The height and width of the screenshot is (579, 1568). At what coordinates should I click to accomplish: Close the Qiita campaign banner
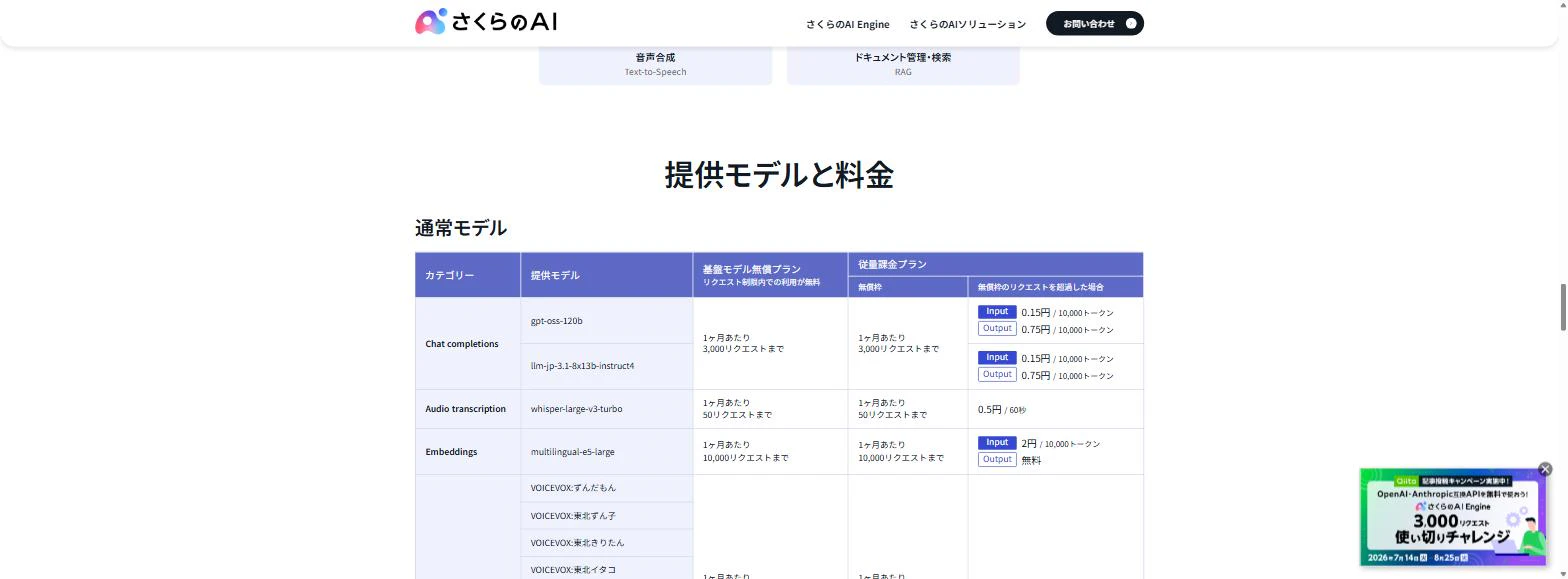tap(1545, 469)
